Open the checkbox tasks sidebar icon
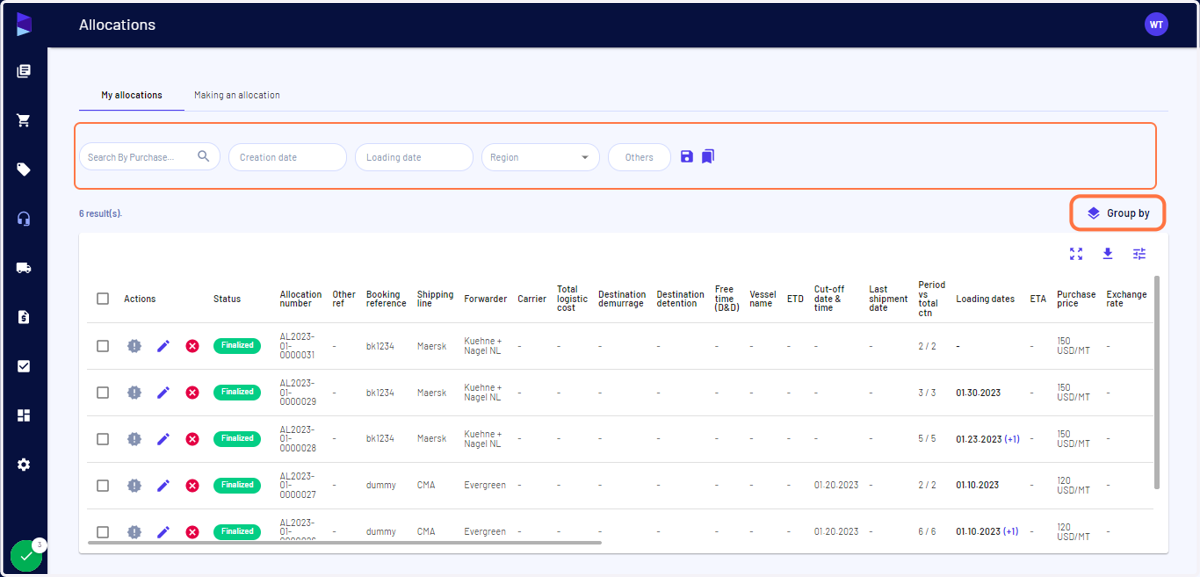The width and height of the screenshot is (1200, 577). (x=24, y=366)
